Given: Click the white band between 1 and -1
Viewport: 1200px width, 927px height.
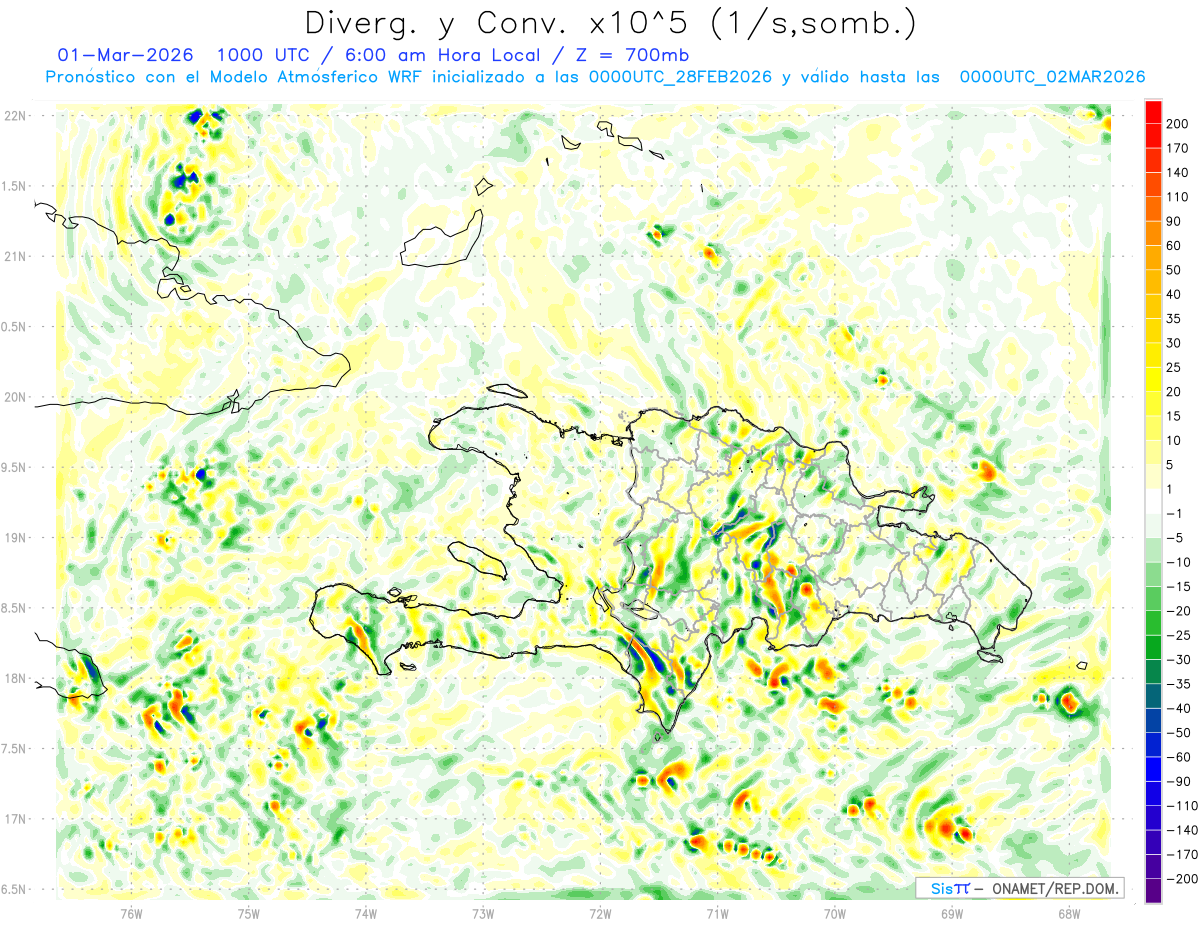Looking at the screenshot, I should pyautogui.click(x=1153, y=501).
